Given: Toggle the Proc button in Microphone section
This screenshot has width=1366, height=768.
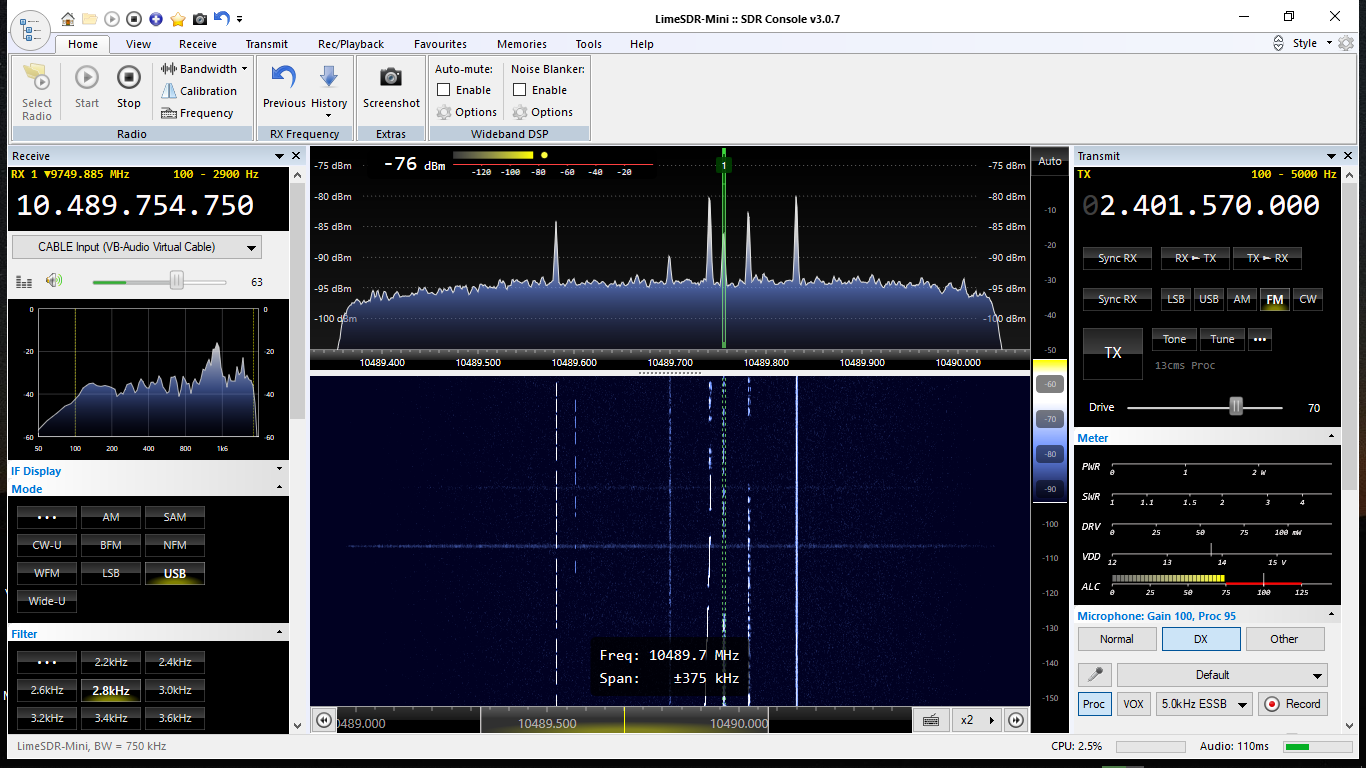Looking at the screenshot, I should point(1094,704).
